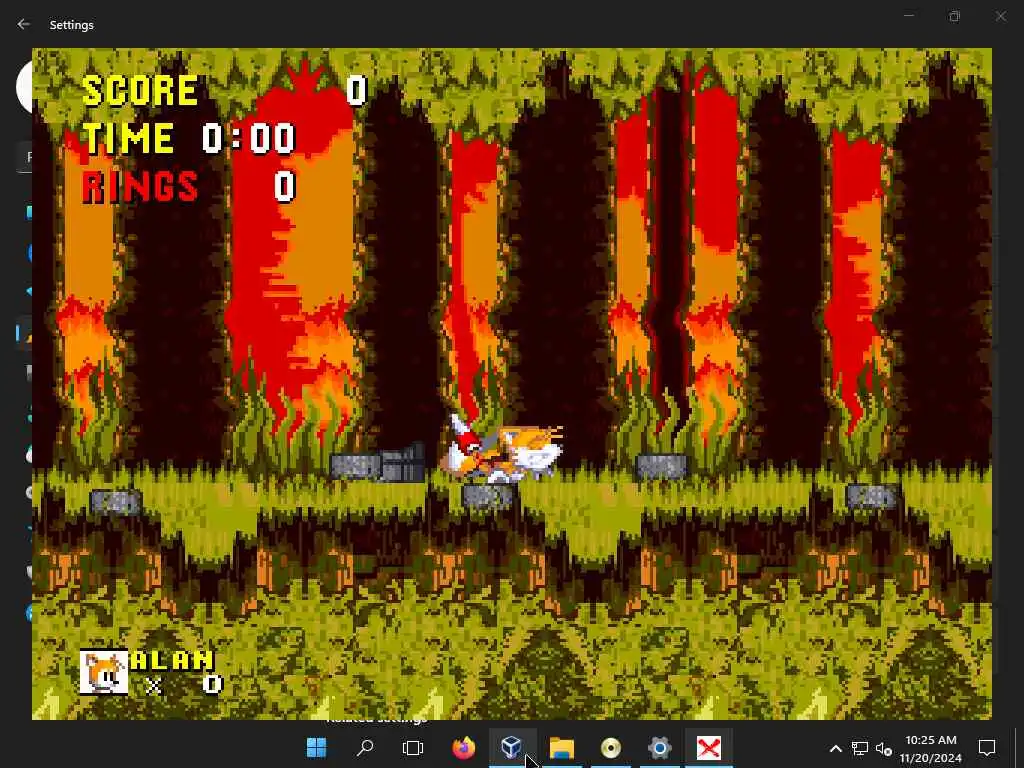Screen dimensions: 1024x768
Task: Click the Tails life icon in the game
Action: [x=104, y=672]
